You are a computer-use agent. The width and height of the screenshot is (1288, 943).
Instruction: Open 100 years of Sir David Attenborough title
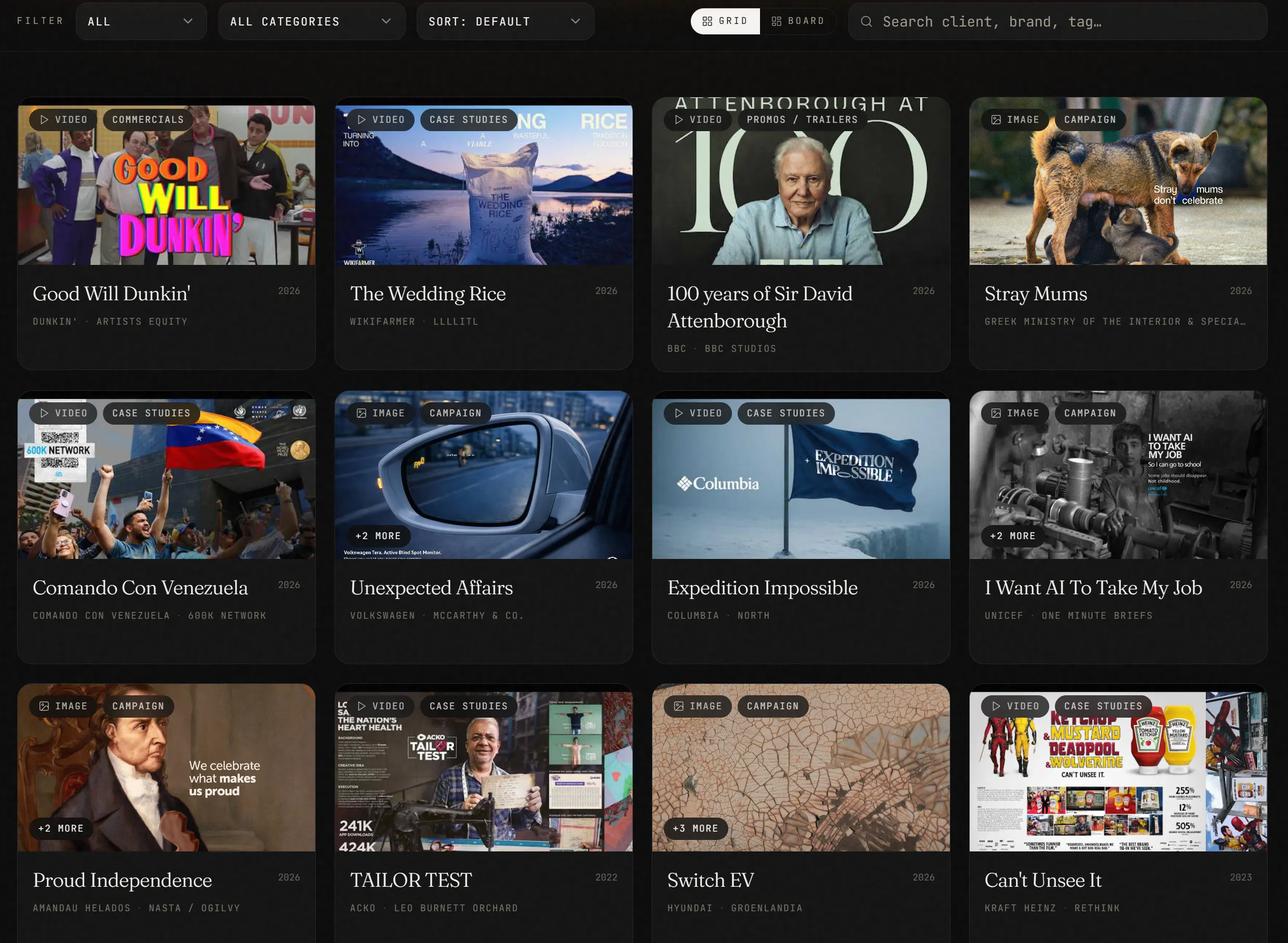click(760, 307)
